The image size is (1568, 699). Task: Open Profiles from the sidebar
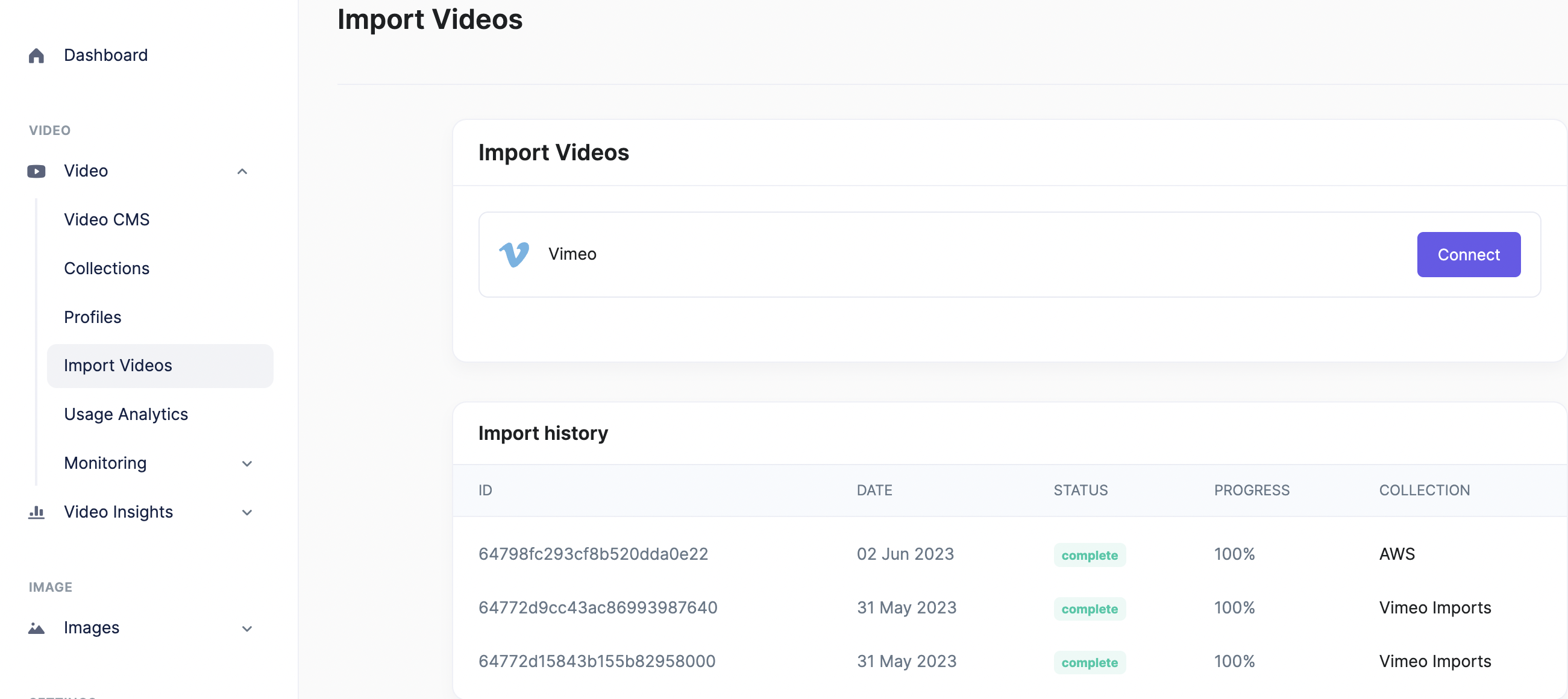click(x=93, y=317)
